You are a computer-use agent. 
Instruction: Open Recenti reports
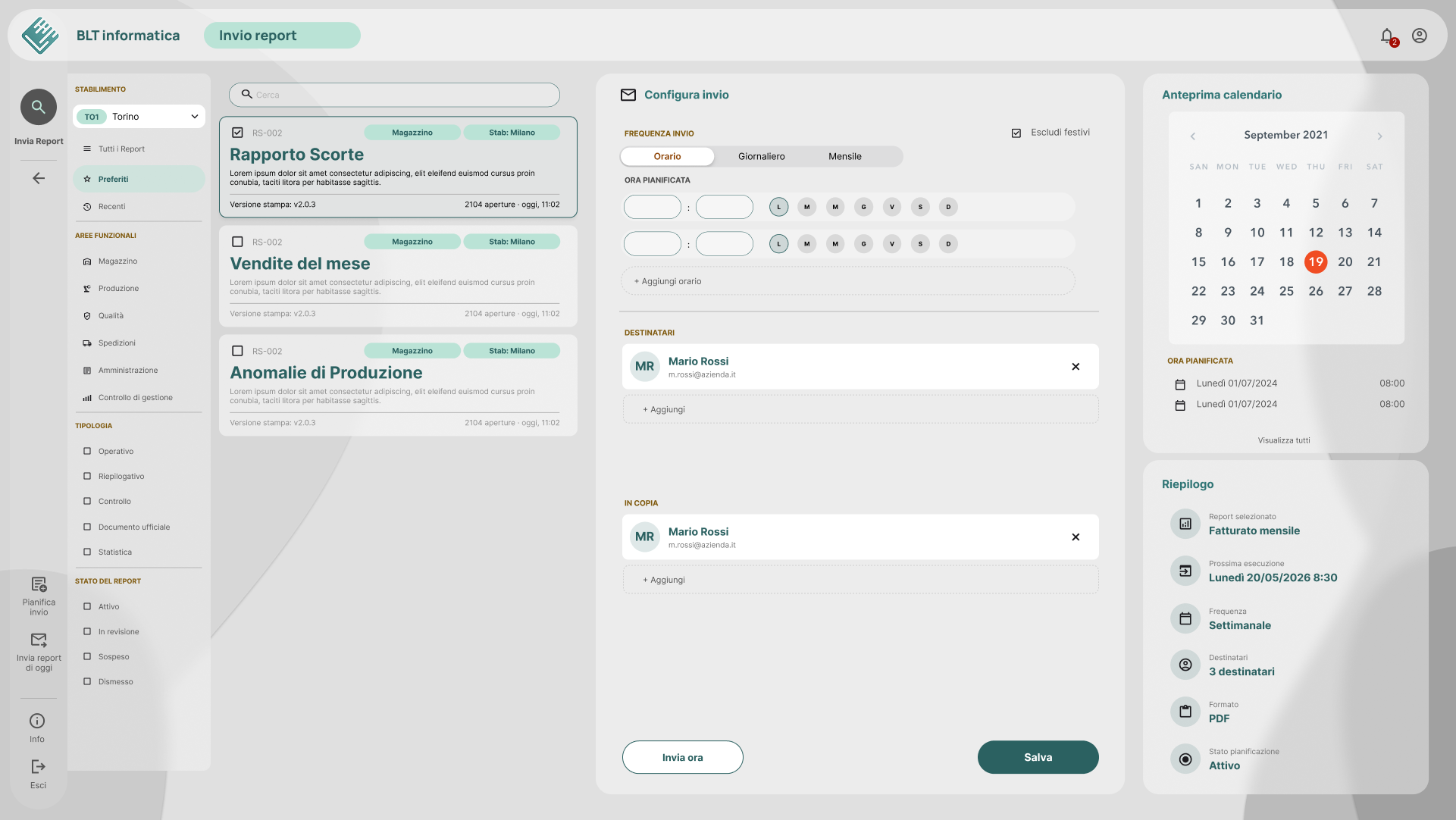pyautogui.click(x=139, y=207)
